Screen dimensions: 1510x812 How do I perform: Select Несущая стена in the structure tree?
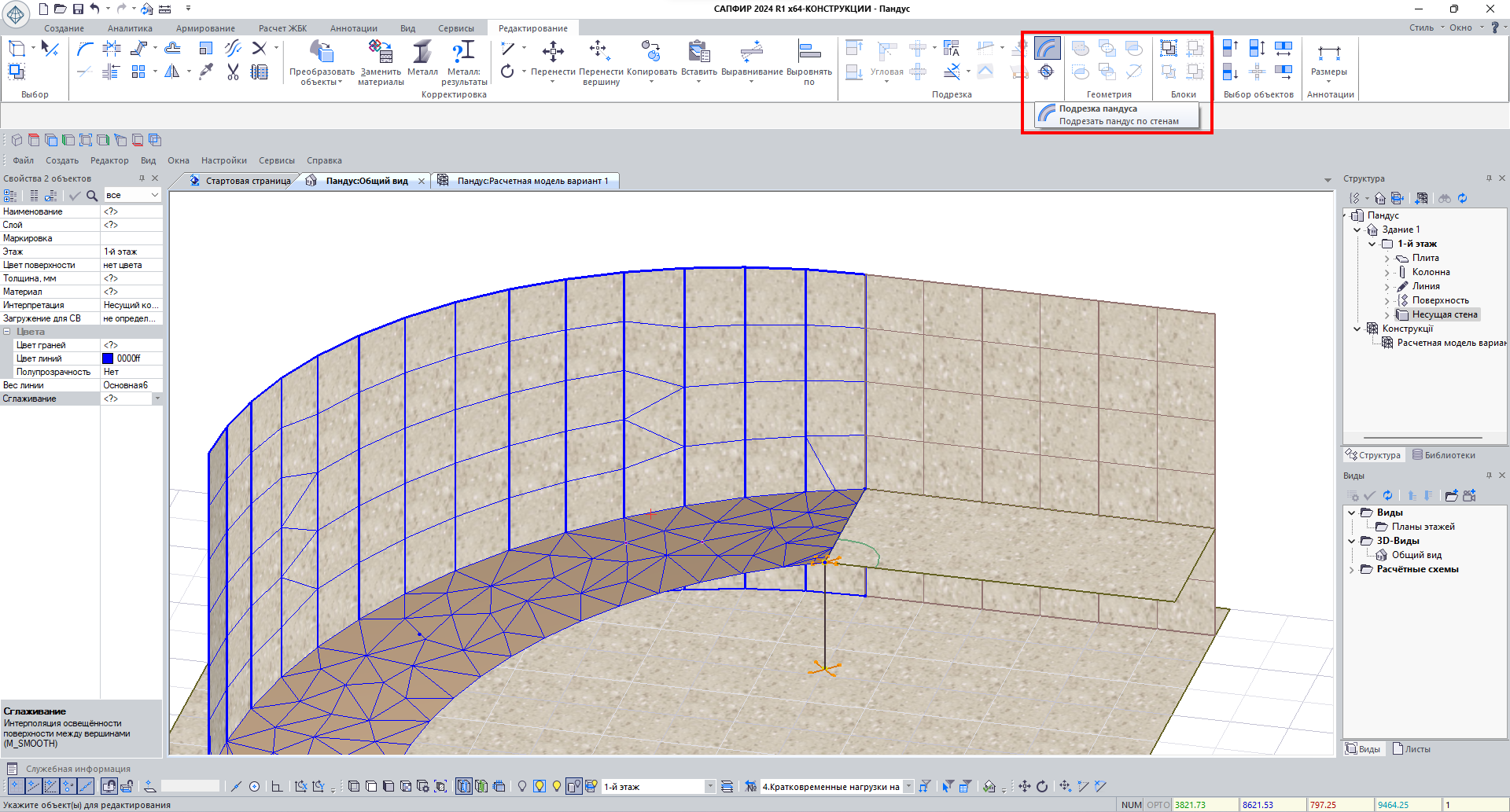(1444, 314)
